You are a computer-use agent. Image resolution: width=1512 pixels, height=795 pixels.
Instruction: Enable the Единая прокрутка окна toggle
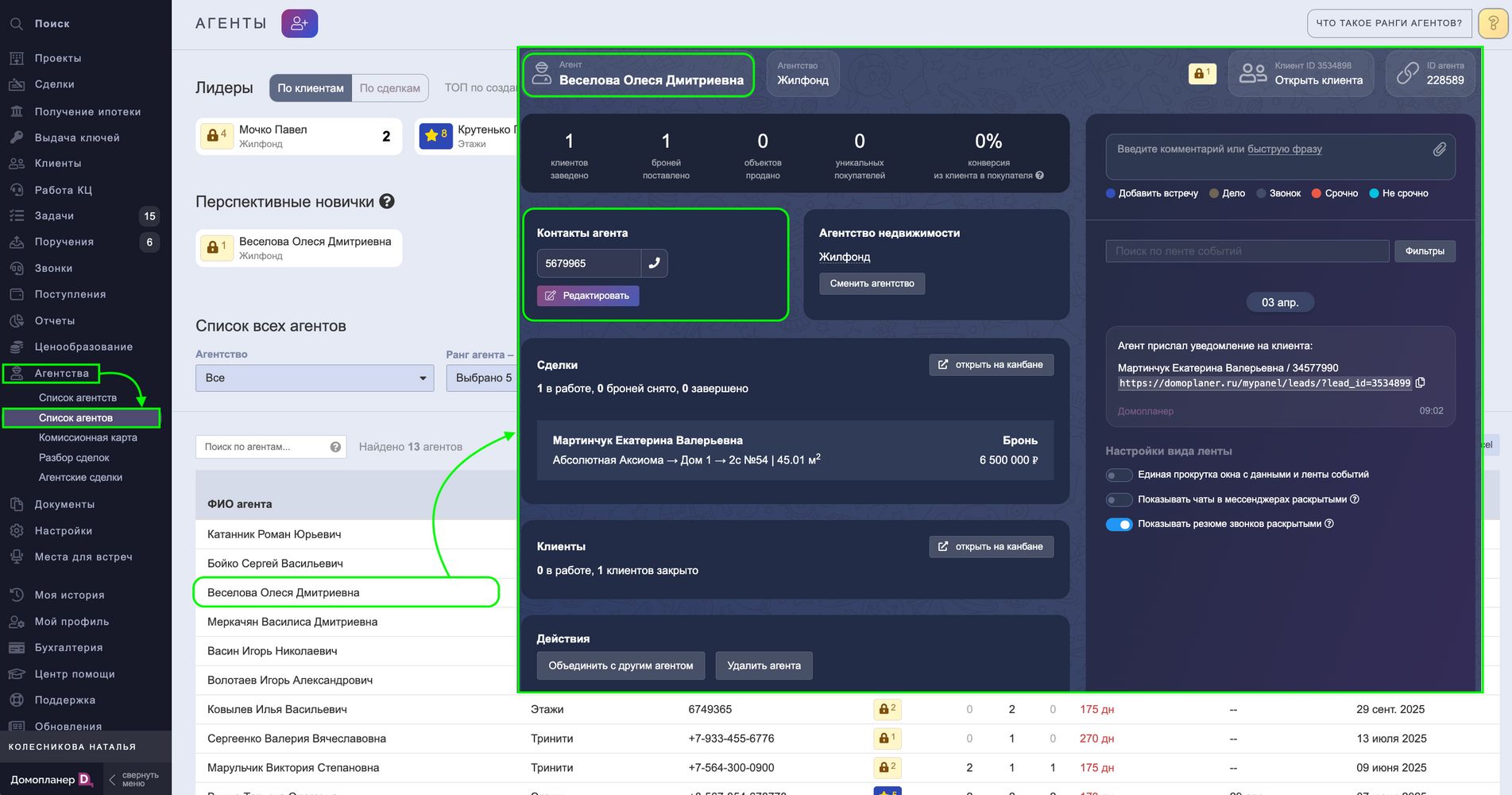1119,475
